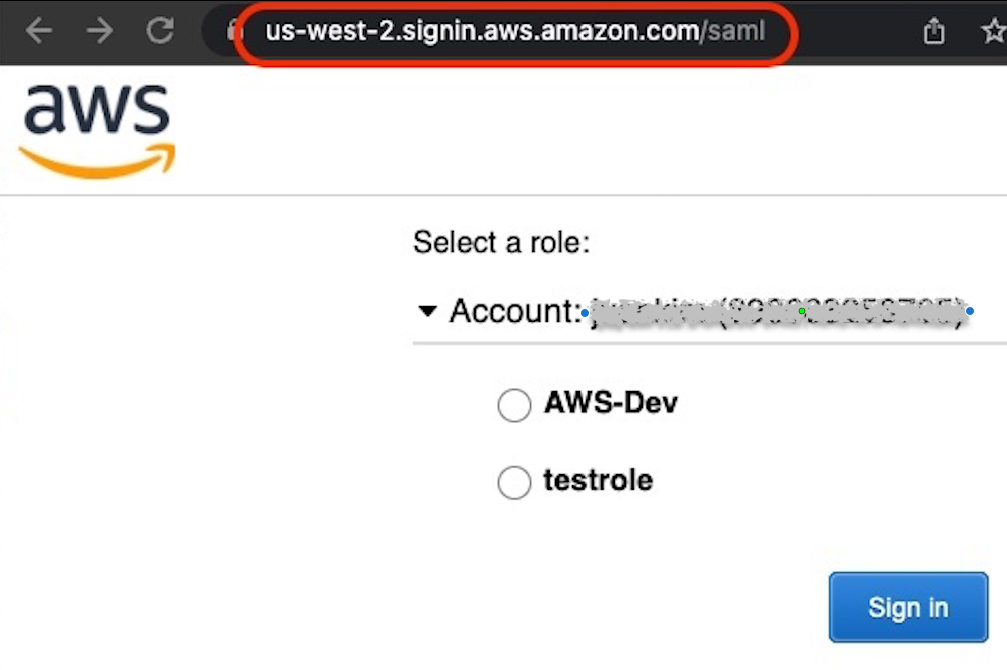Viewport: 1007px width, 670px height.
Task: Go back to the previous page
Action: pos(38,30)
